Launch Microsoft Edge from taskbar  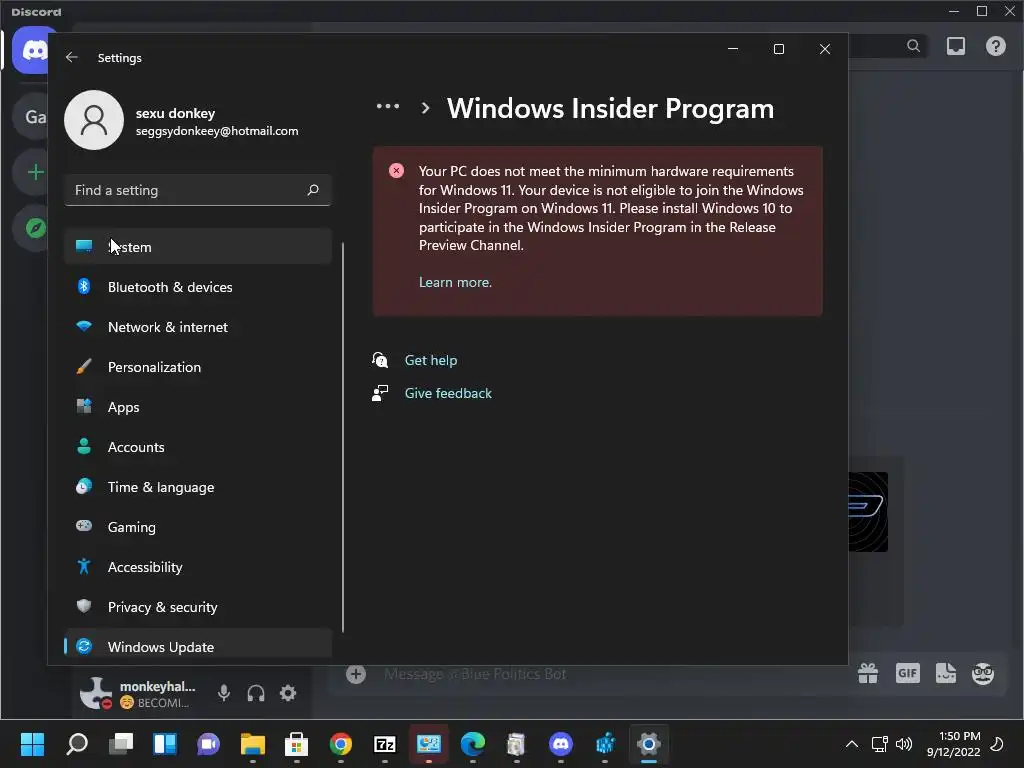coord(473,743)
